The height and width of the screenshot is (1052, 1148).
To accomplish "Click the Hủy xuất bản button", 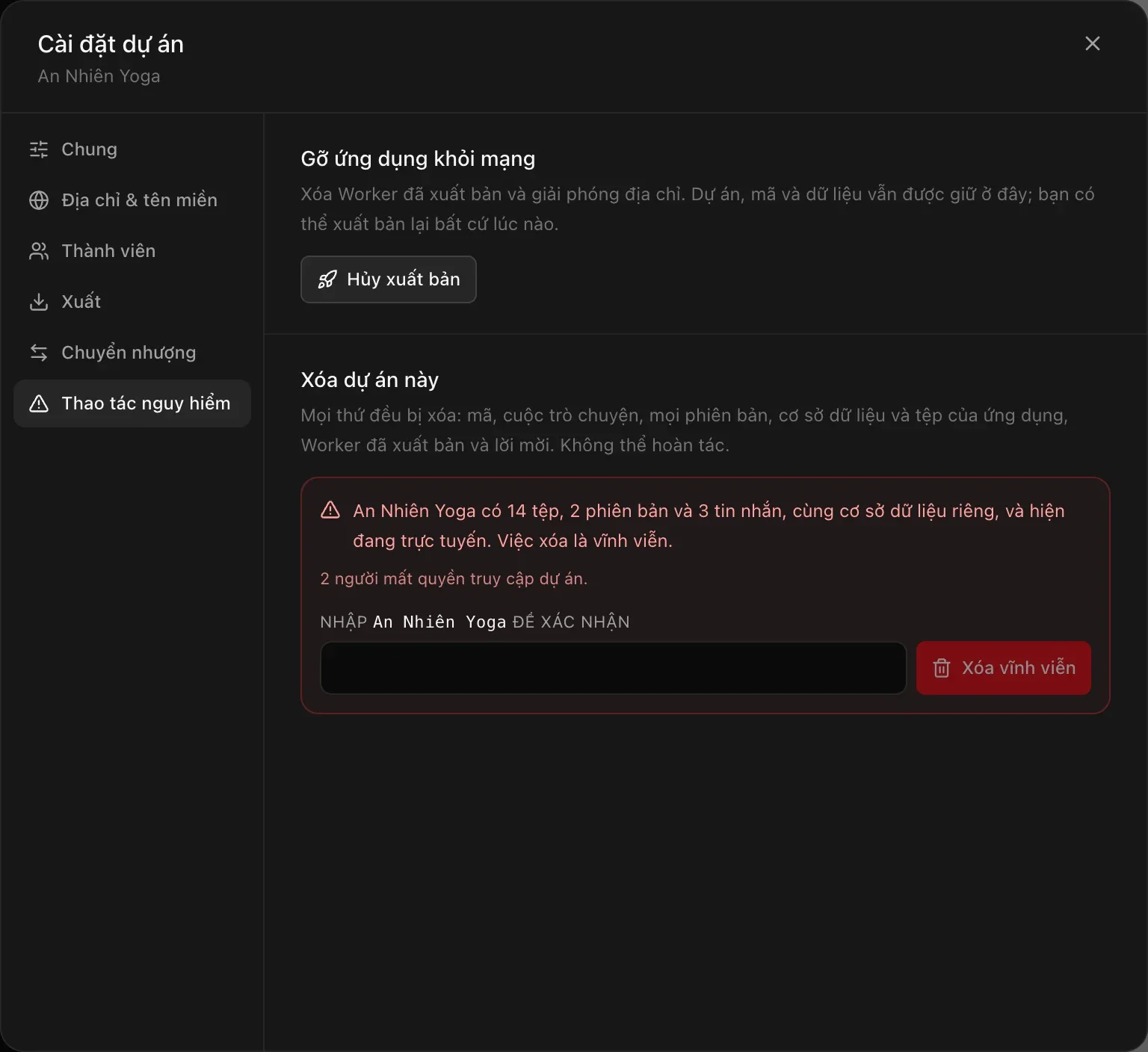I will pyautogui.click(x=389, y=279).
